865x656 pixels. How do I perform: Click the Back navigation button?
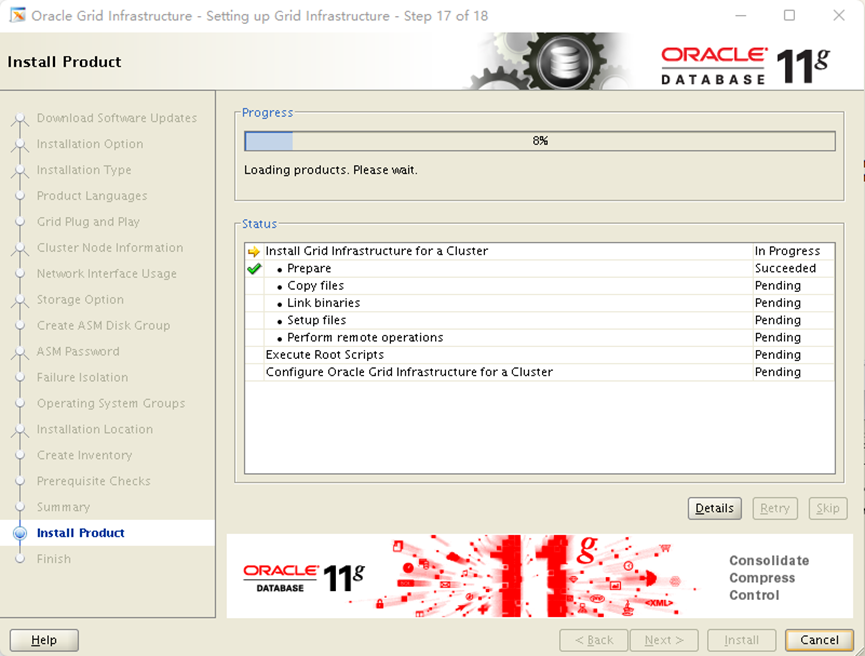(594, 640)
